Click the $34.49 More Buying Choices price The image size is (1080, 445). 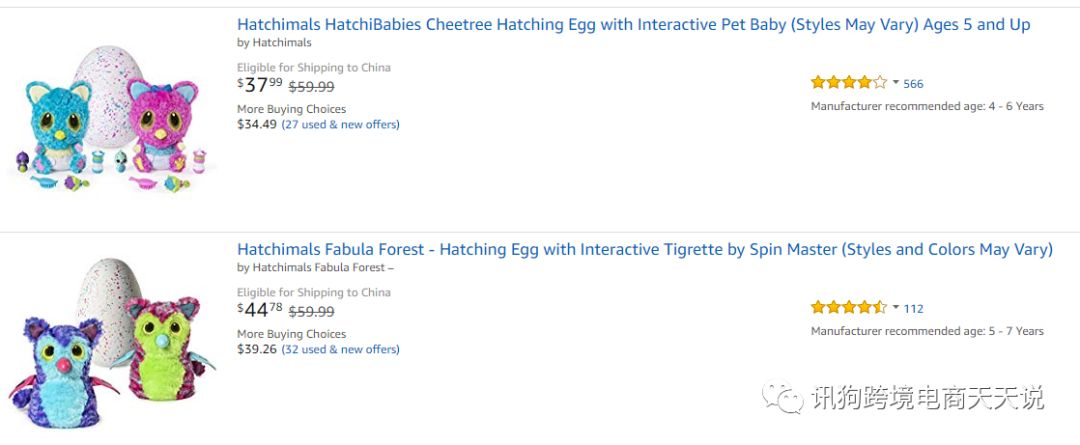click(257, 125)
